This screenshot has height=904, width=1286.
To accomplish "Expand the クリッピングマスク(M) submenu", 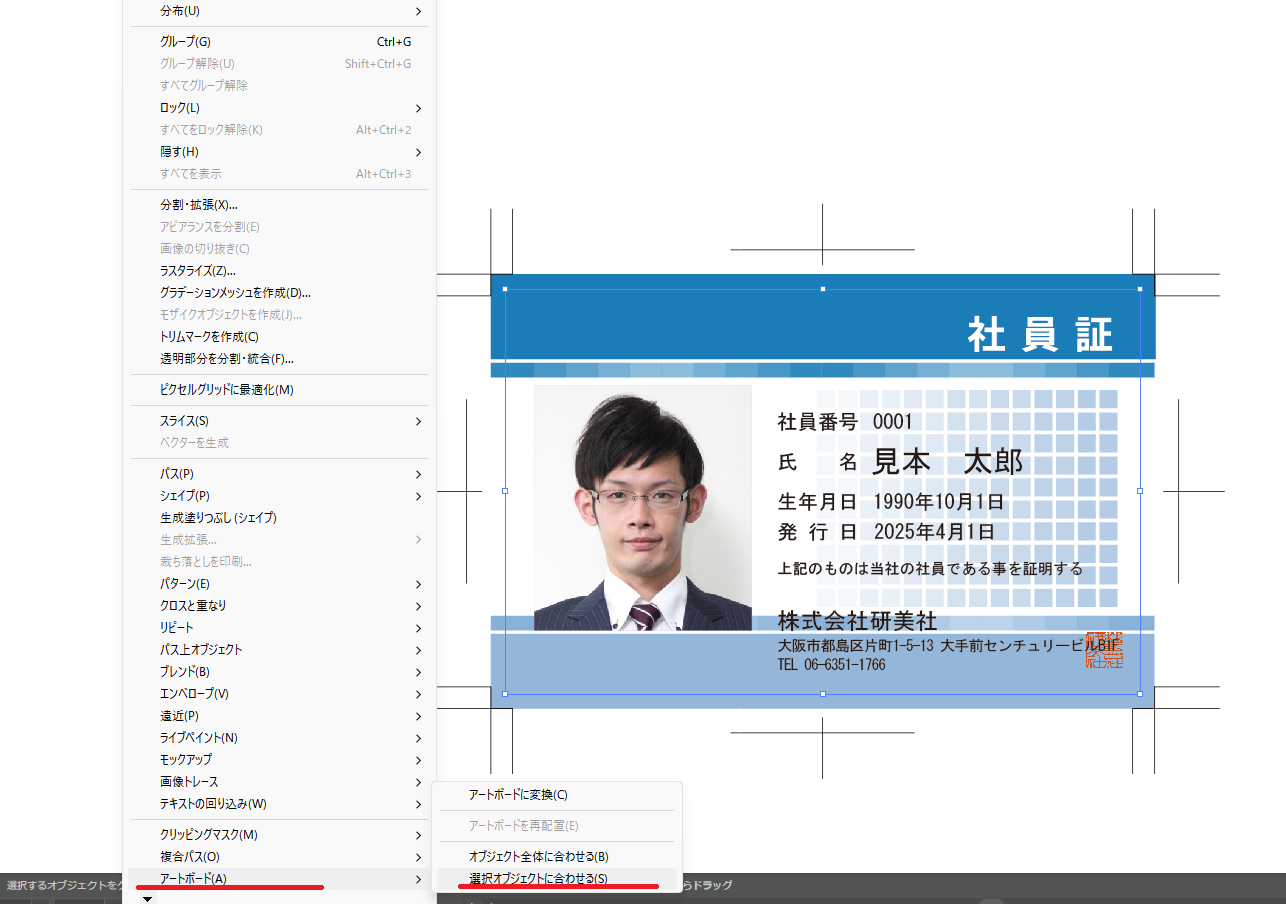I will pos(208,834).
